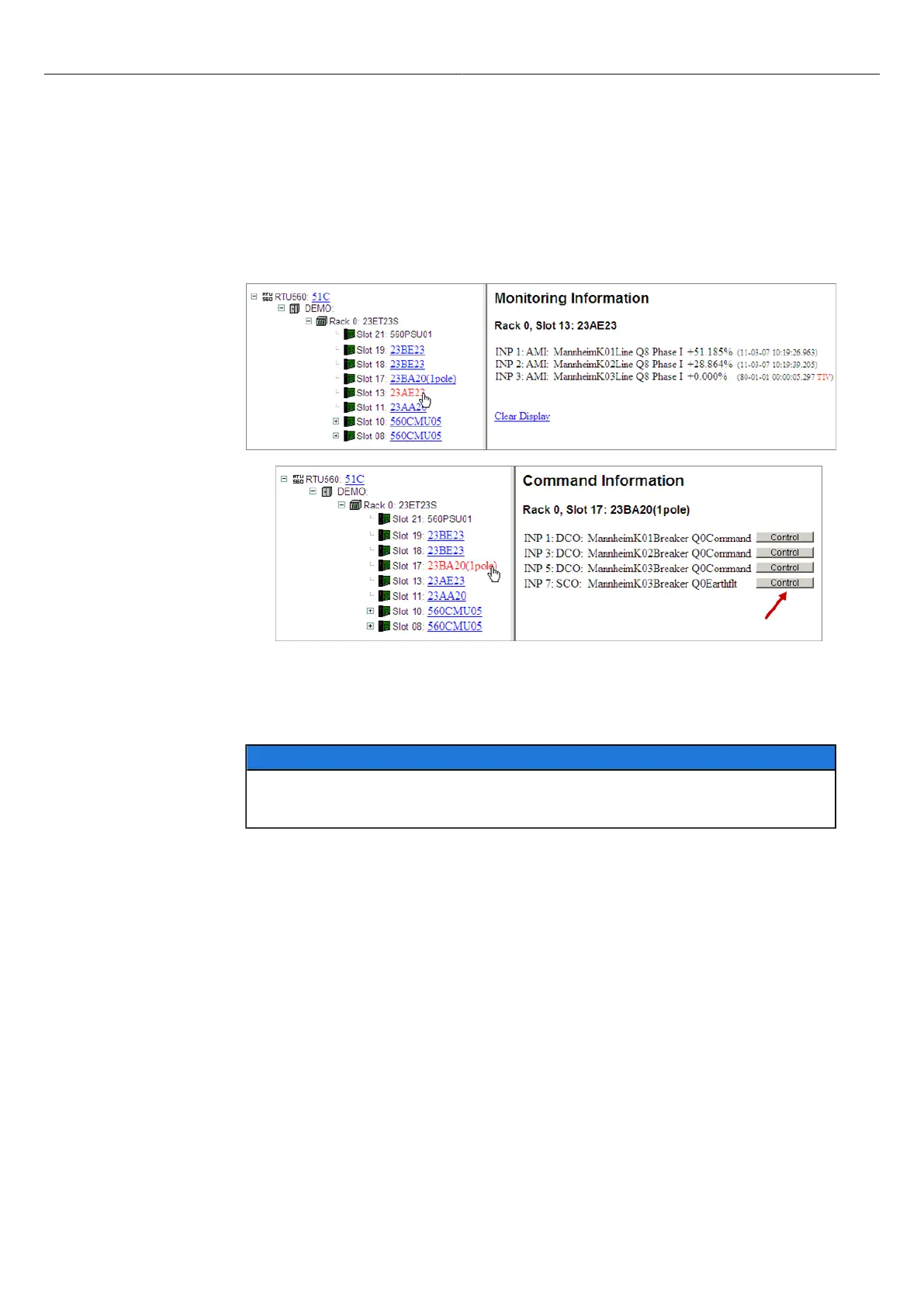924x1307 pixels.
Task: Click 'Rack 0, Slot 17: 23BA20(1pole)' subtitle
Action: coord(606,510)
